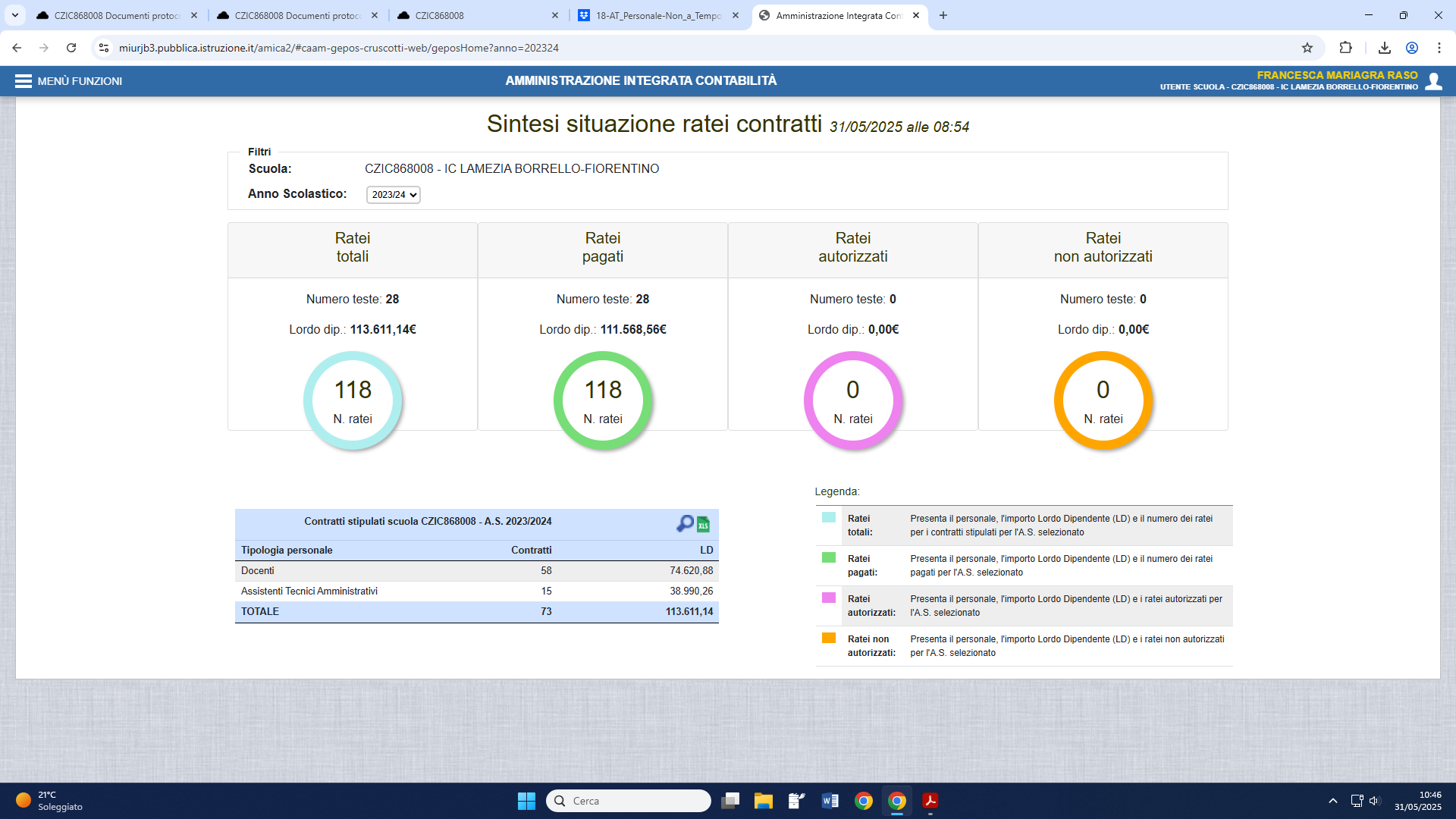This screenshot has height=819, width=1456.
Task: Bookmark this page with star icon
Action: 1307,48
